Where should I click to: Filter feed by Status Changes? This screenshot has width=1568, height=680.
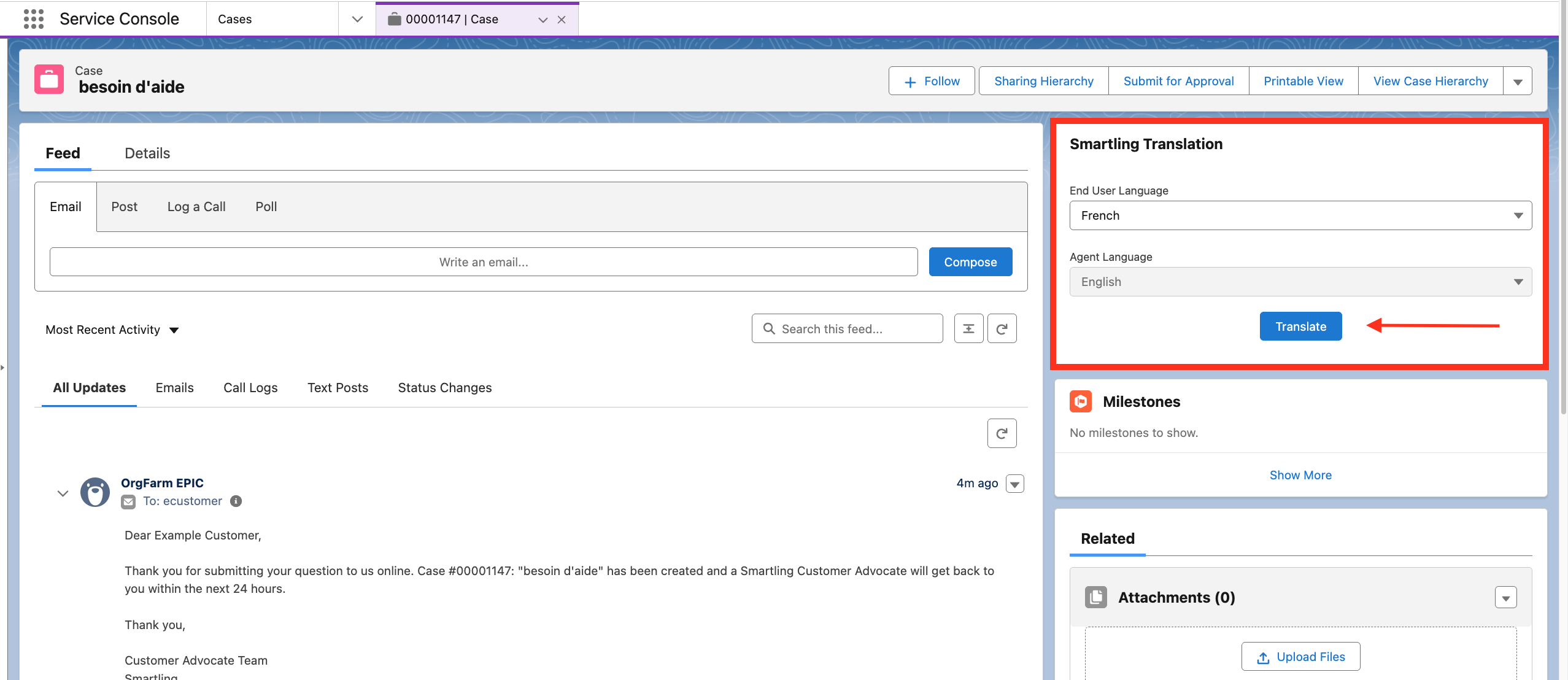click(444, 388)
